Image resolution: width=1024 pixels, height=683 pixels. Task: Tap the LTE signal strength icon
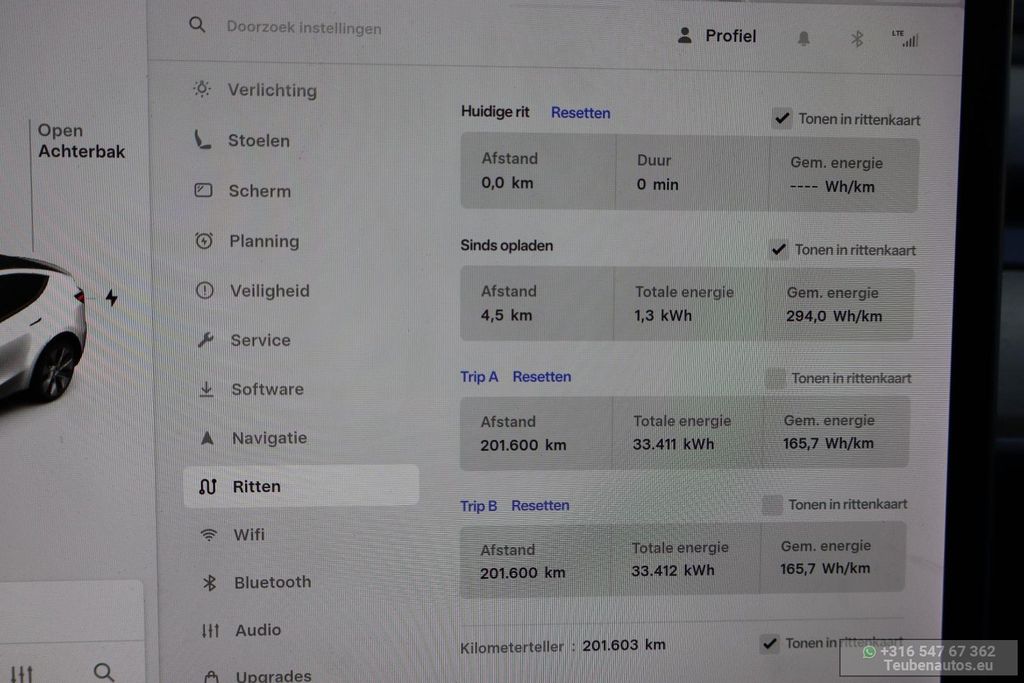(x=905, y=38)
